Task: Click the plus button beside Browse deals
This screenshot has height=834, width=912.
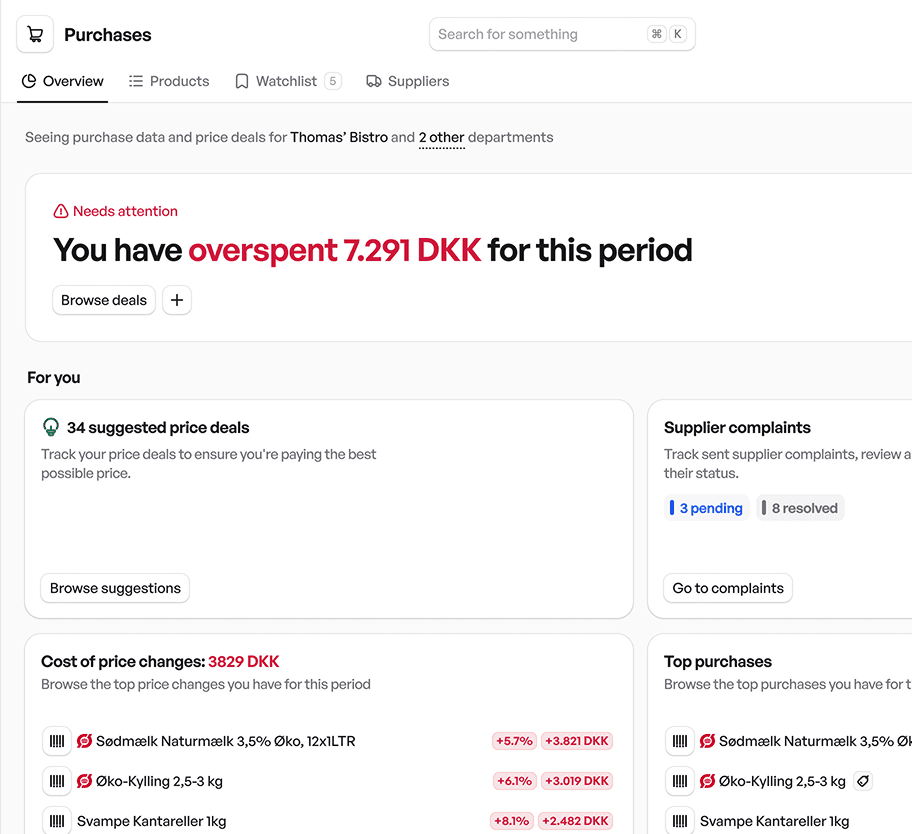Action: pyautogui.click(x=177, y=300)
